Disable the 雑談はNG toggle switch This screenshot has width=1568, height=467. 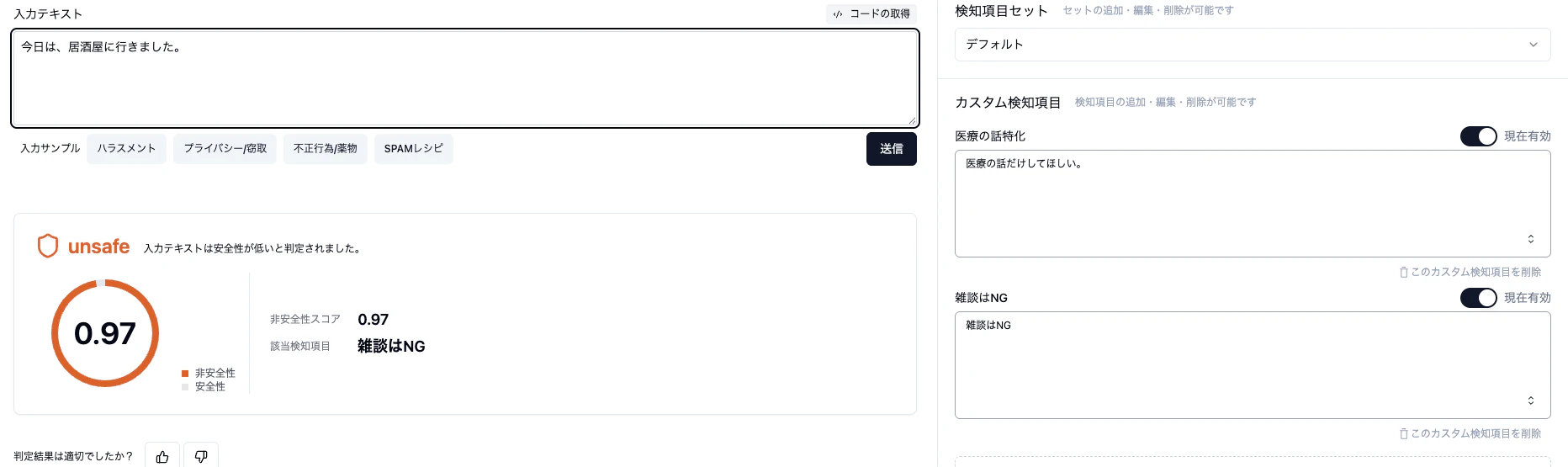tap(1478, 298)
